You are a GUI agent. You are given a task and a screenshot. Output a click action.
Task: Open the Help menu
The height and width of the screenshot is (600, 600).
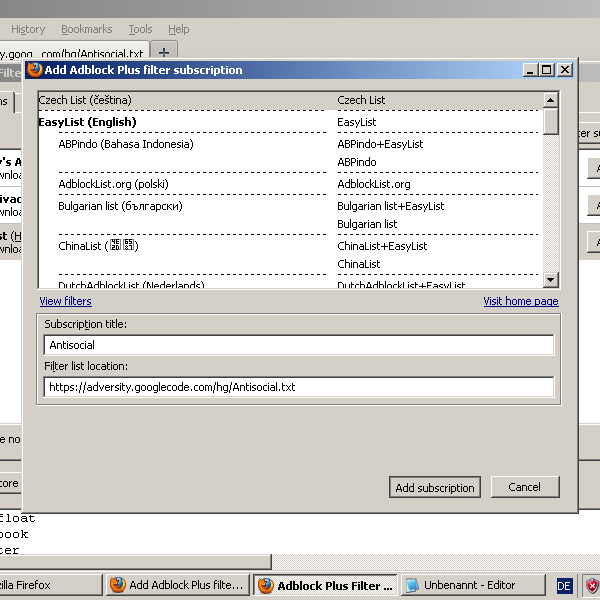pos(178,29)
